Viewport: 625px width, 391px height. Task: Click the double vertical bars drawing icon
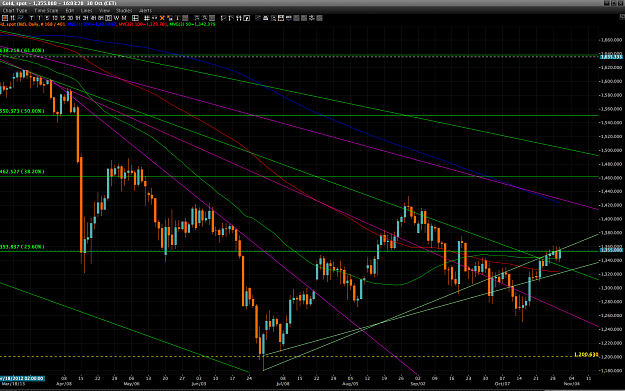click(239, 18)
